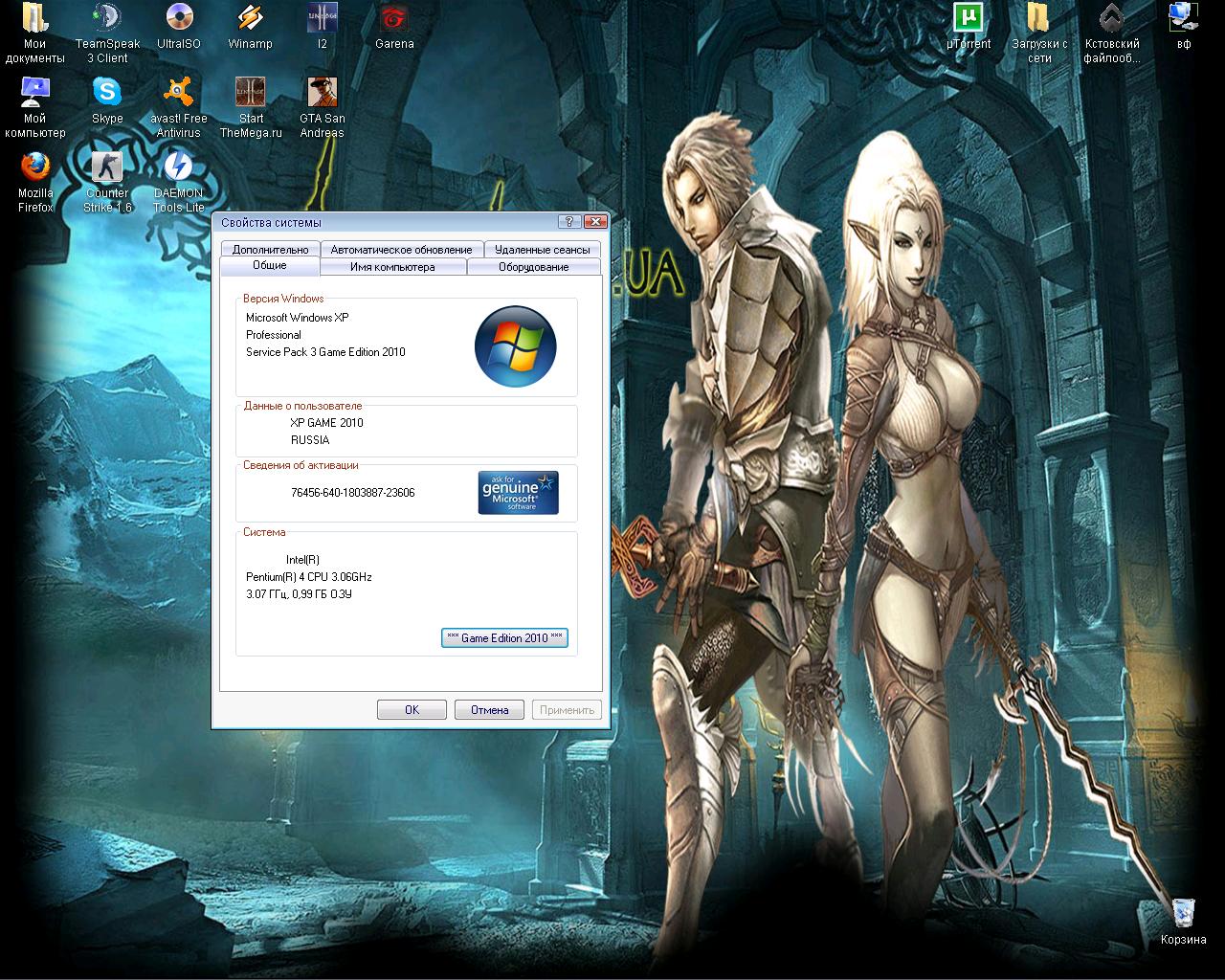Select Counter Strike 1.6 shortcut
Screen dimensions: 1225x980
[107, 182]
